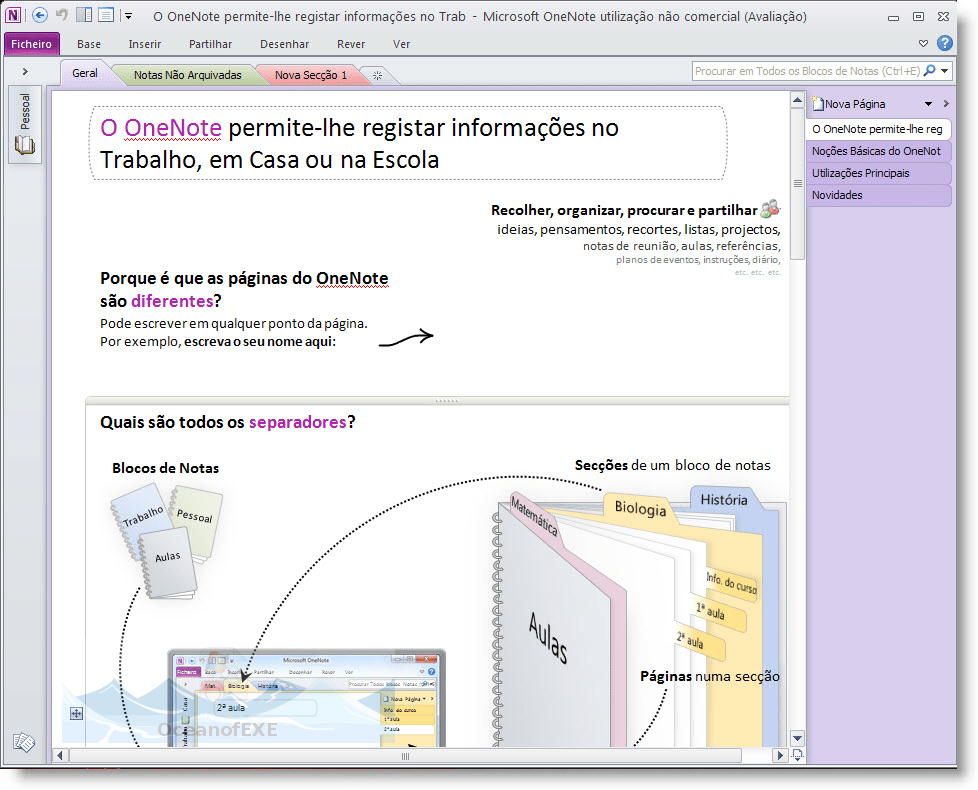Image resolution: width=978 pixels, height=790 pixels.
Task: Switch to Notas Não Arquivadas section tab
Action: click(x=187, y=75)
